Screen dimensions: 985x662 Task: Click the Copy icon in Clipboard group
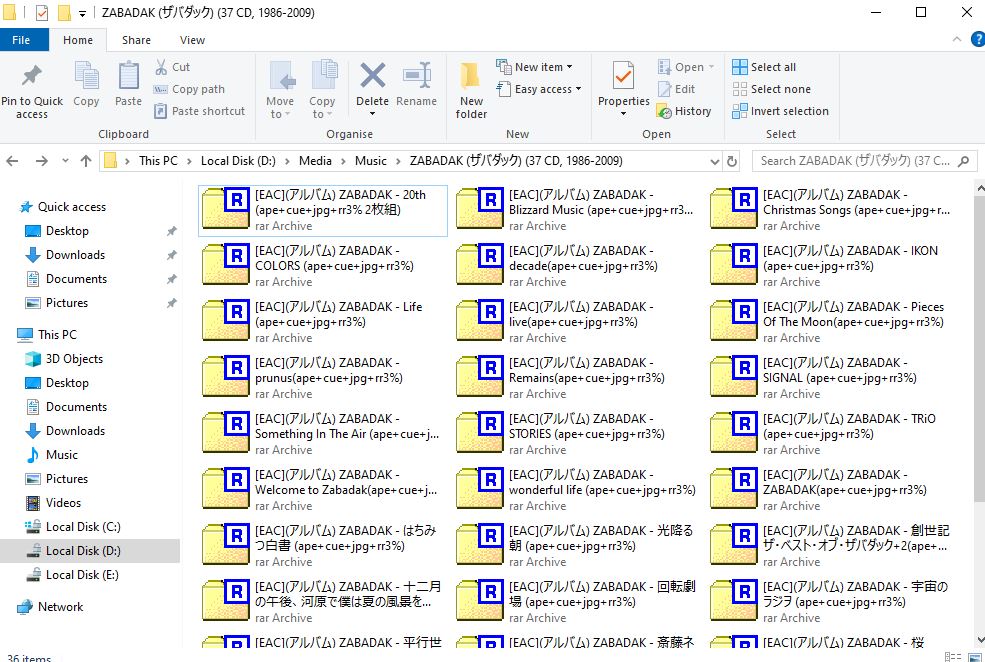click(86, 77)
